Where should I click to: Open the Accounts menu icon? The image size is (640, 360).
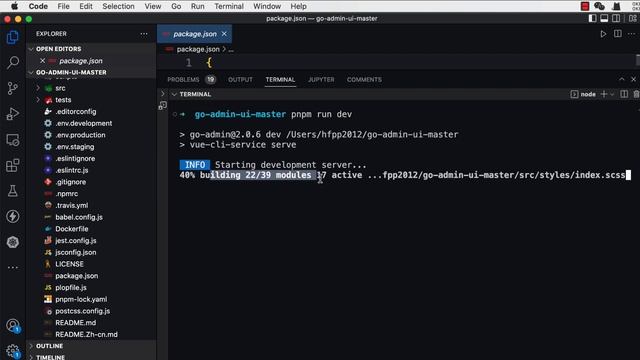coord(13,325)
